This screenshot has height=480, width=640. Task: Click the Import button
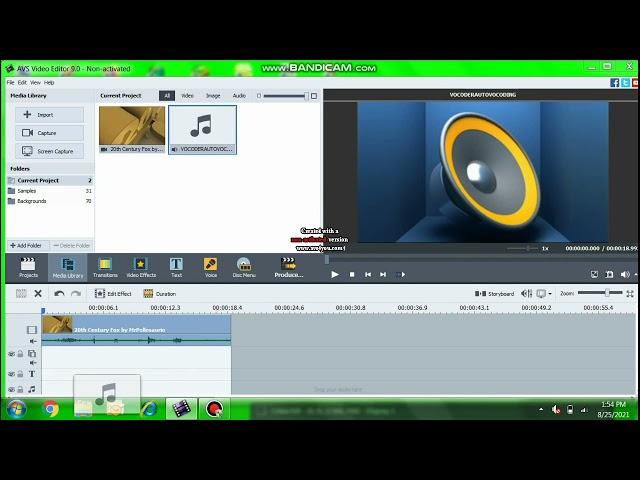(x=49, y=115)
